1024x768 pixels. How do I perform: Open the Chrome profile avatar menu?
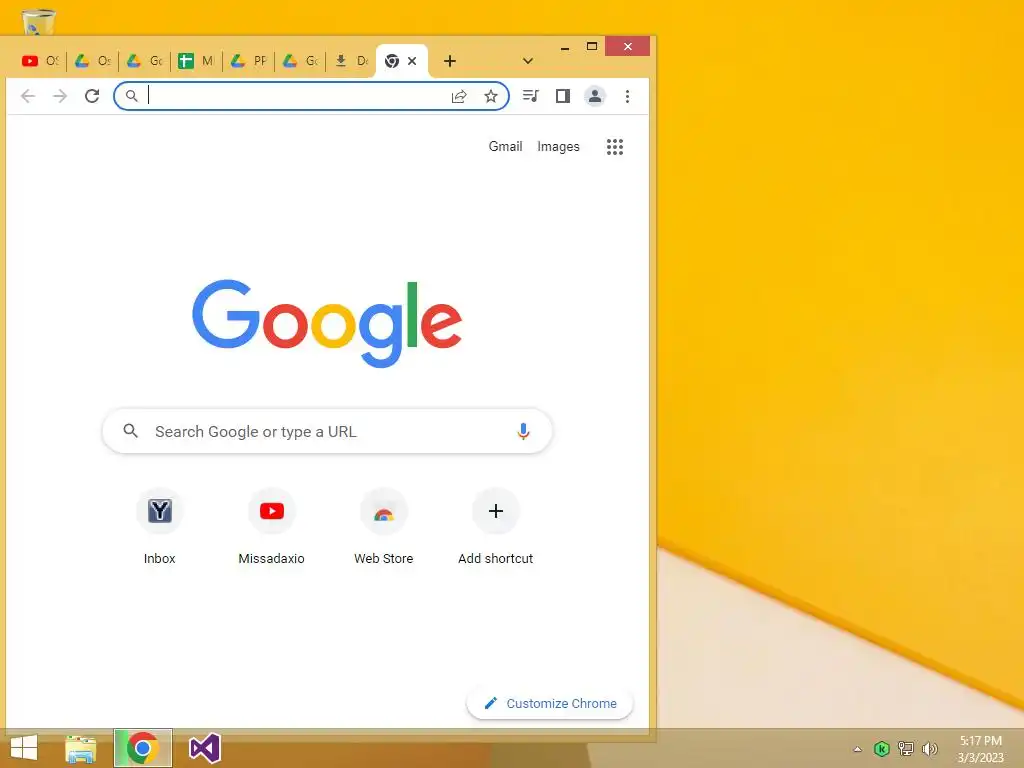[x=595, y=97]
